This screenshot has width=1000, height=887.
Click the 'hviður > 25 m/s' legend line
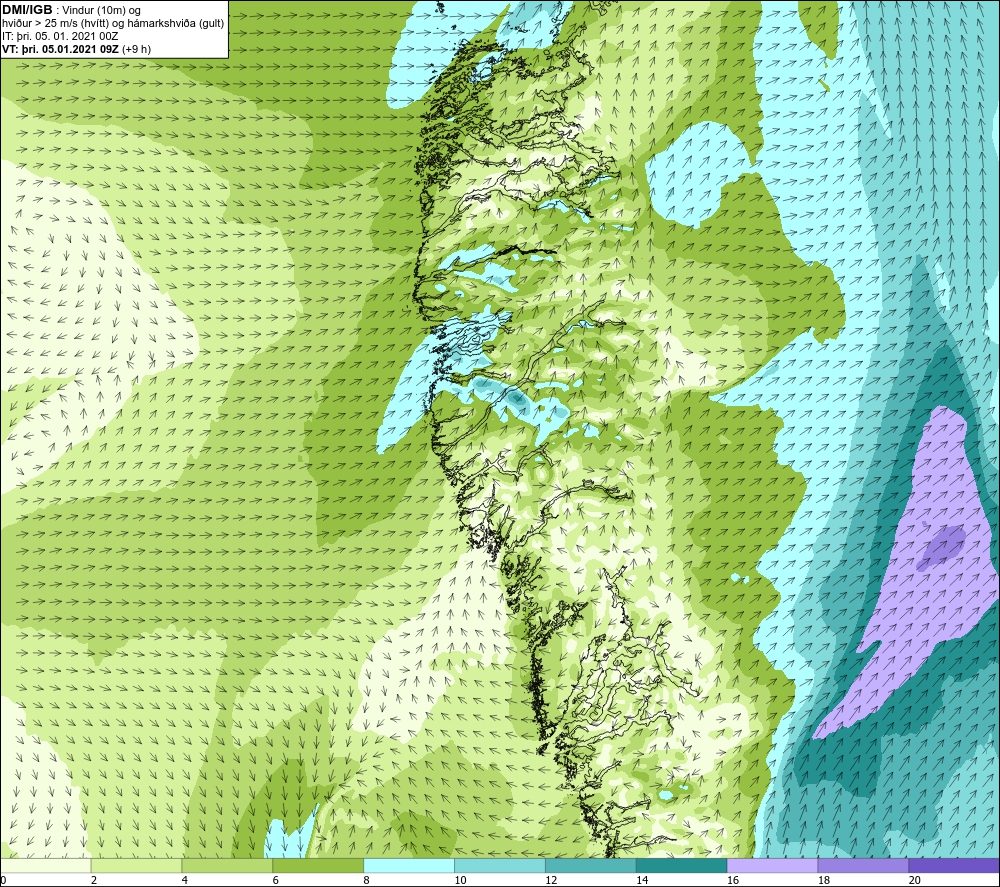[x=113, y=24]
